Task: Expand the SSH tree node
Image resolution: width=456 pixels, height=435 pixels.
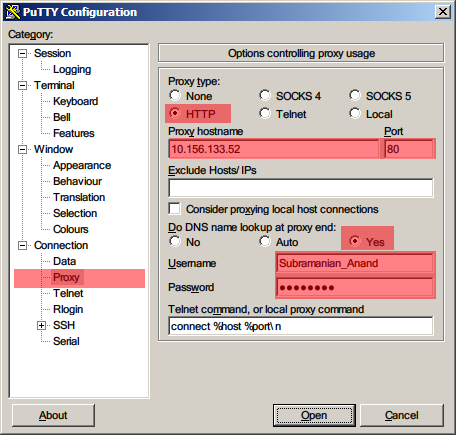Action: click(41, 325)
